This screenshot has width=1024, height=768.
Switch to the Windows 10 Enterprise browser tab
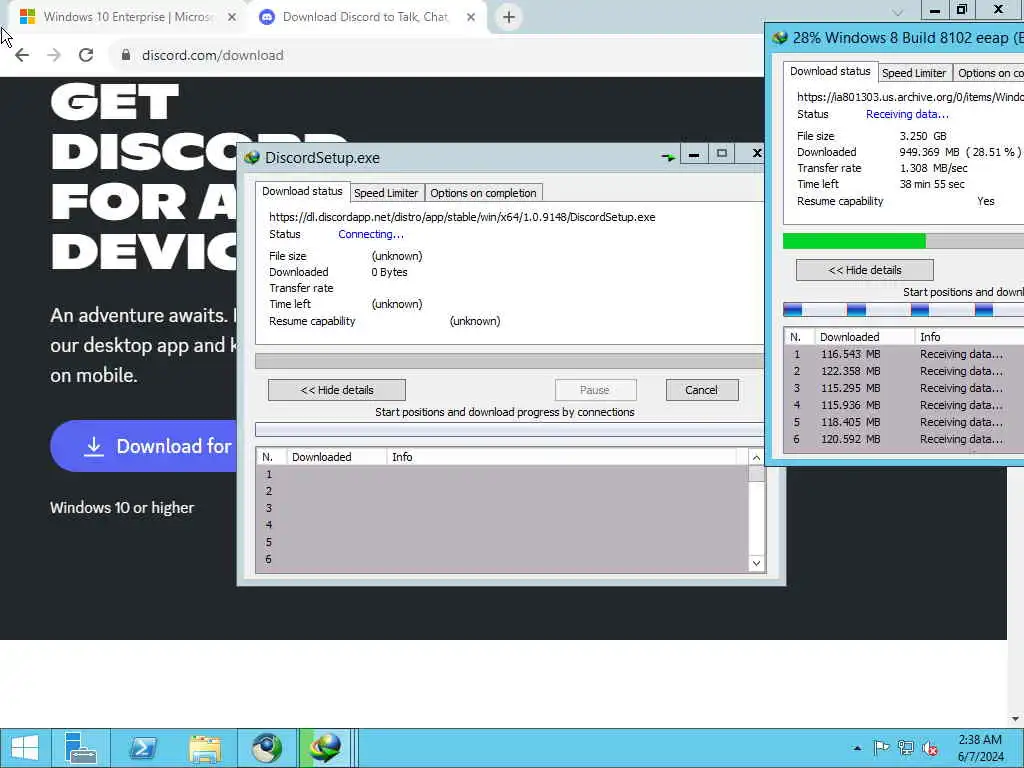(127, 17)
